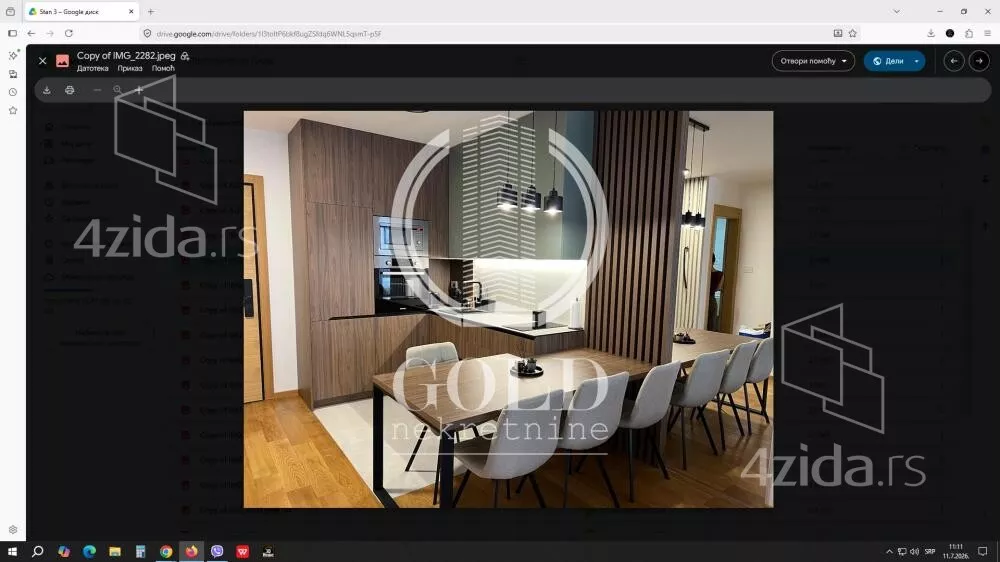Open the Приказ menu

pyautogui.click(x=129, y=68)
